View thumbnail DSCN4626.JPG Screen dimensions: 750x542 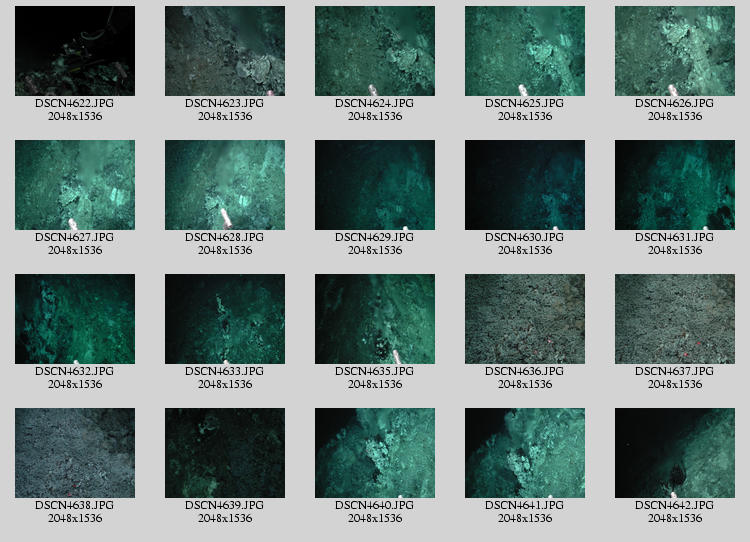click(x=675, y=51)
